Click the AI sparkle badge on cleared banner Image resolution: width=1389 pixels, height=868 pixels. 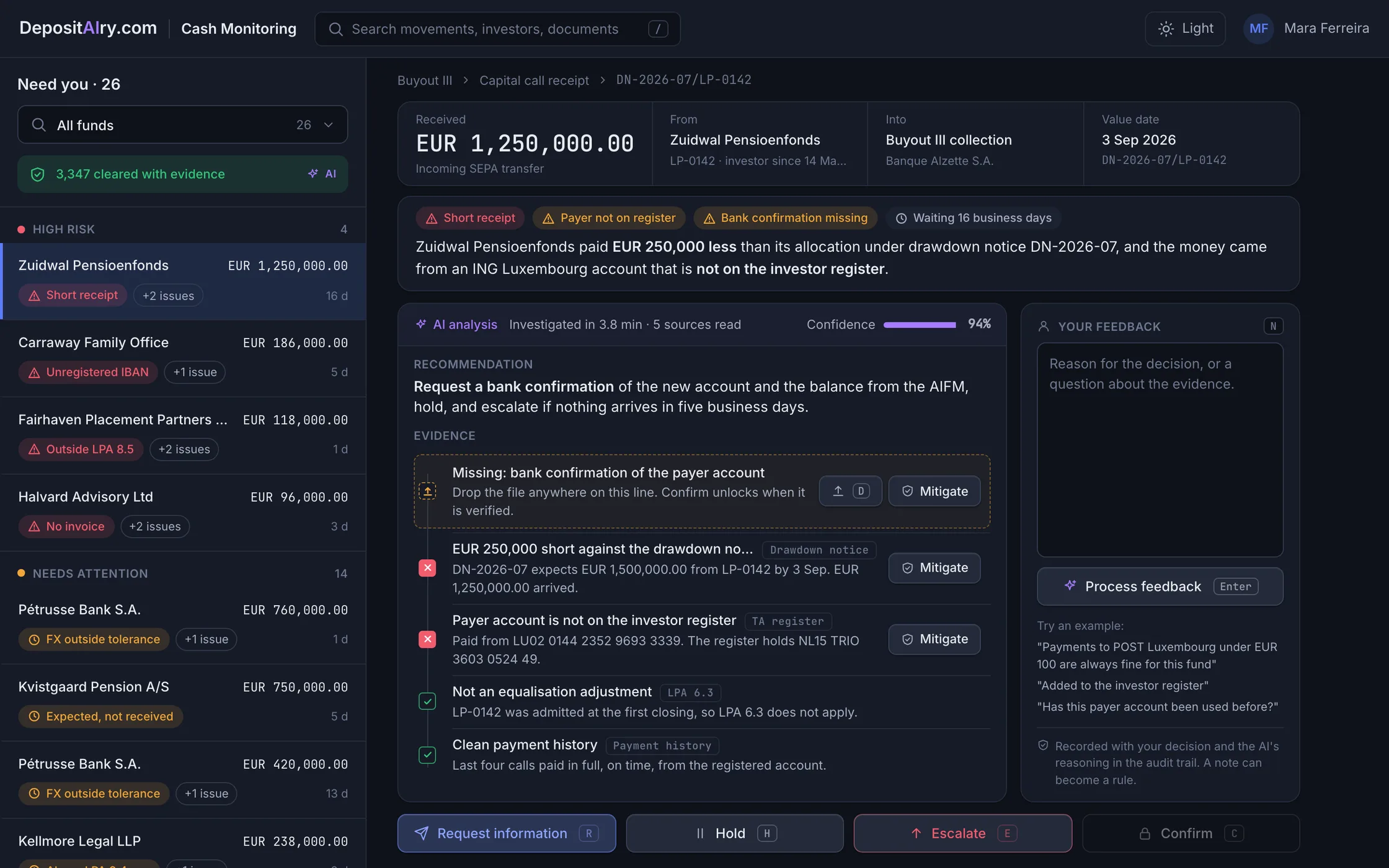322,174
